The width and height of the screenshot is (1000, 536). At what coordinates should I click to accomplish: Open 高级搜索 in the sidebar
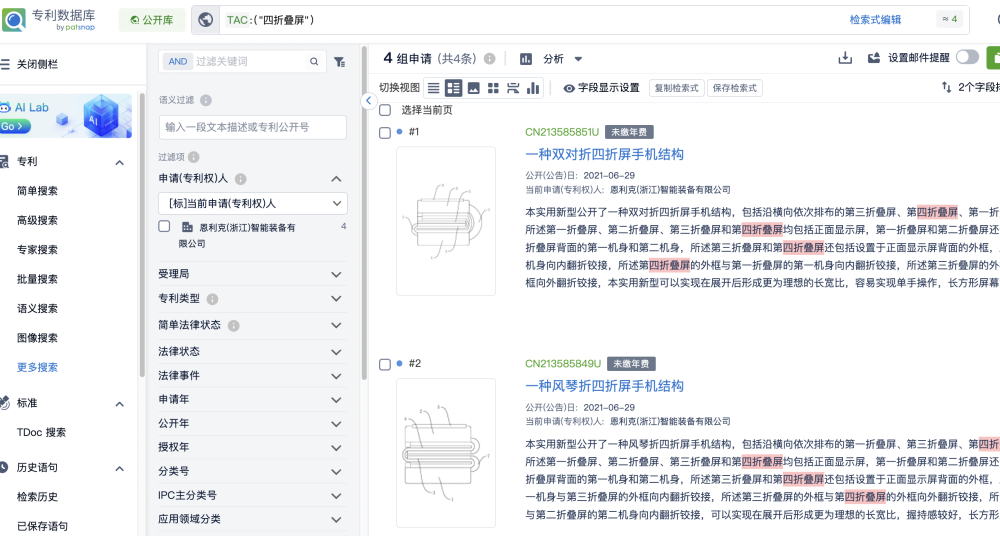coord(37,220)
